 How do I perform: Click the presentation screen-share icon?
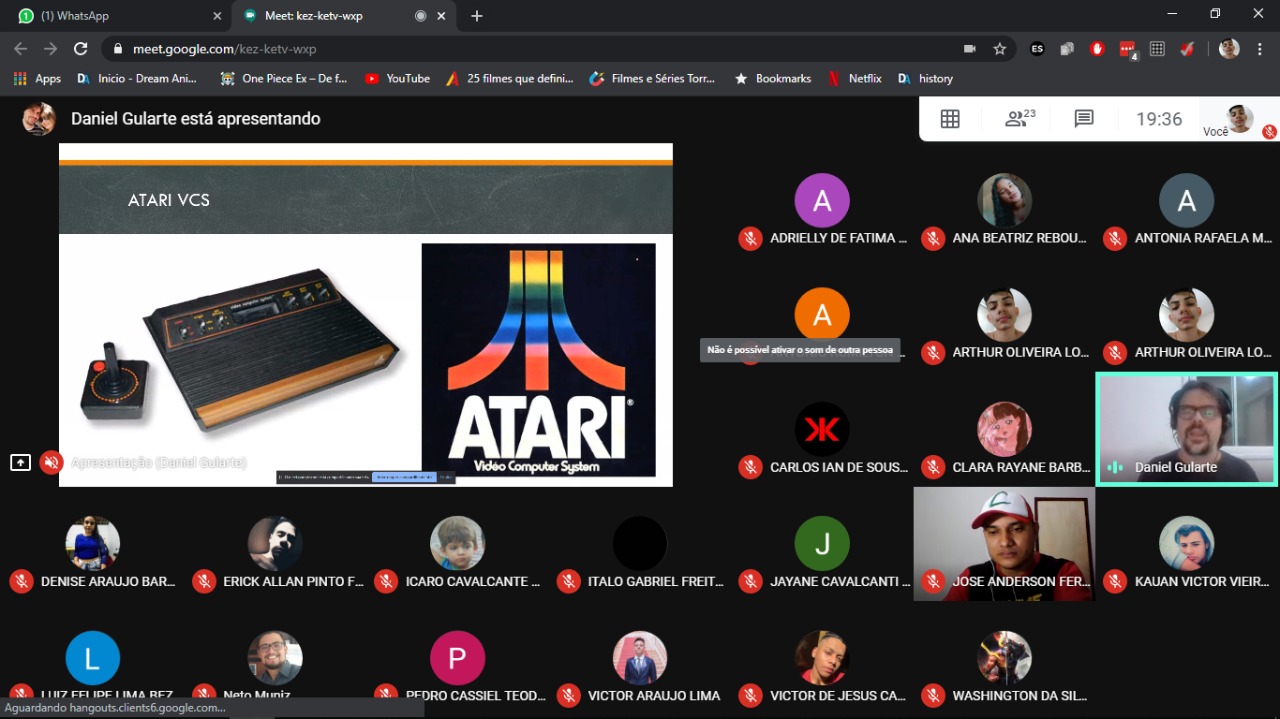[20, 462]
